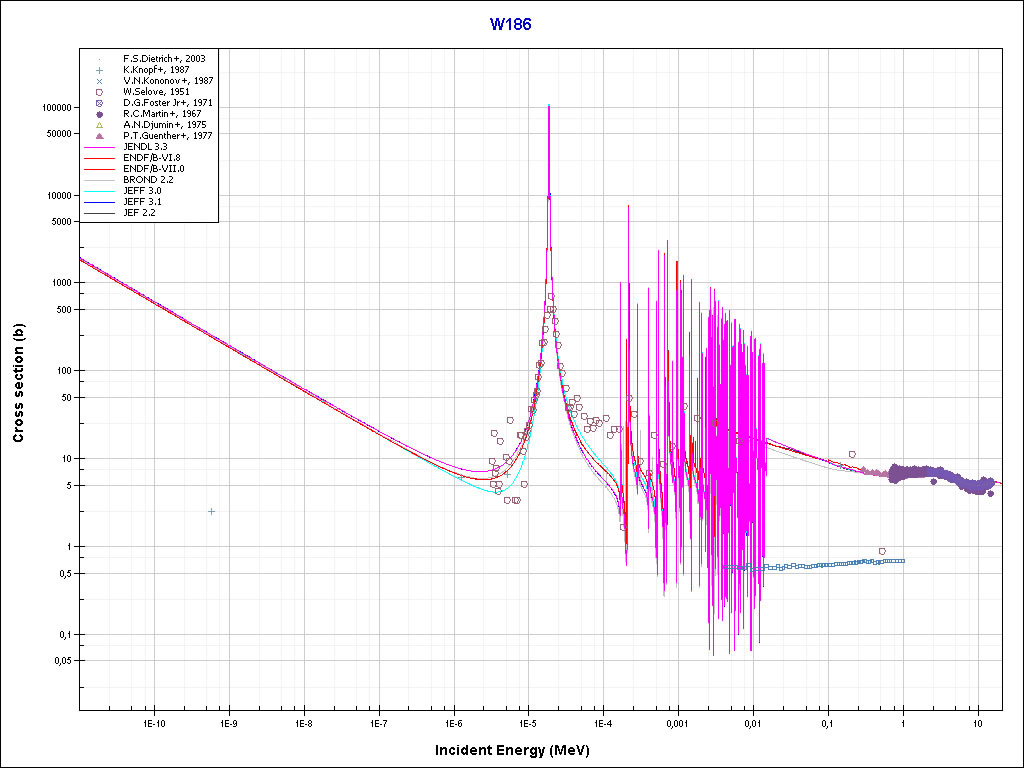Click the F.S.Dietrich+, 2003 legend entry
This screenshot has height=768, width=1024.
coord(164,59)
